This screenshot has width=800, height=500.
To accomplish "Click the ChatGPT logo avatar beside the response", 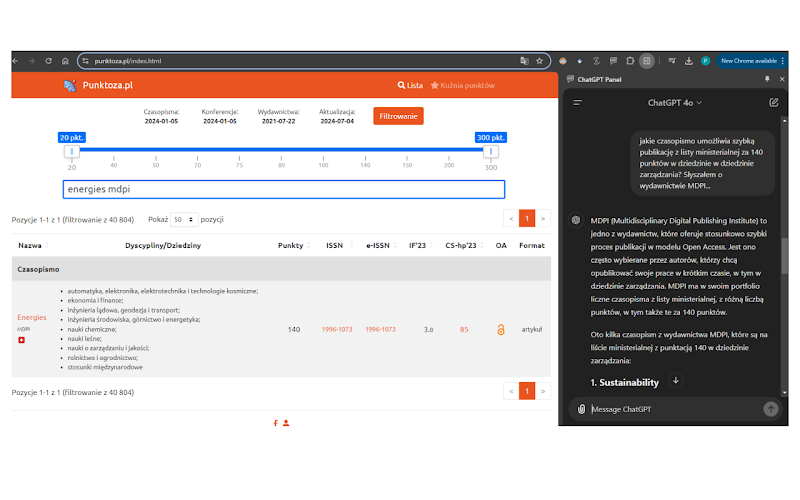I will [576, 220].
